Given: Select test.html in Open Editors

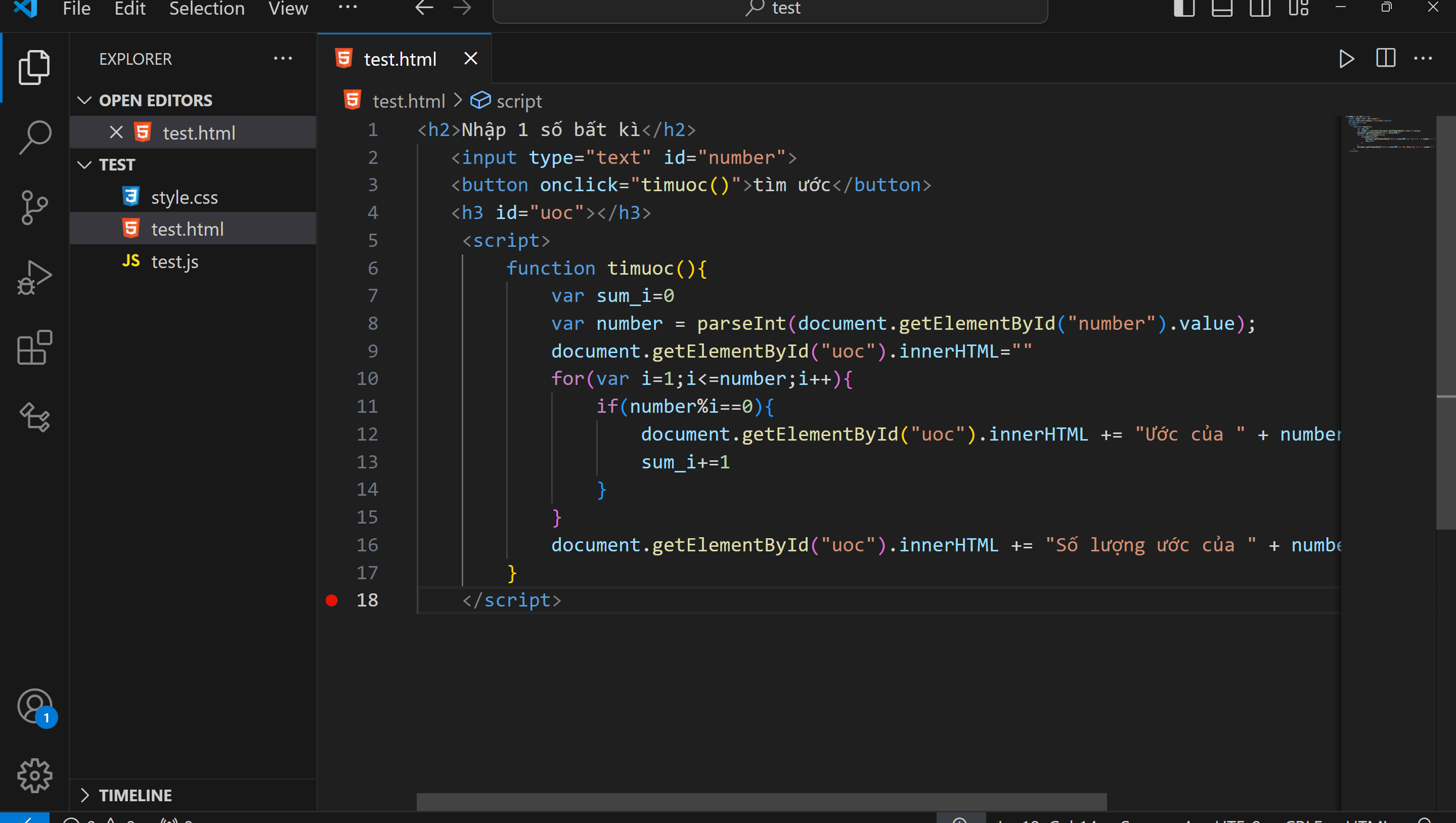Looking at the screenshot, I should coord(192,132).
